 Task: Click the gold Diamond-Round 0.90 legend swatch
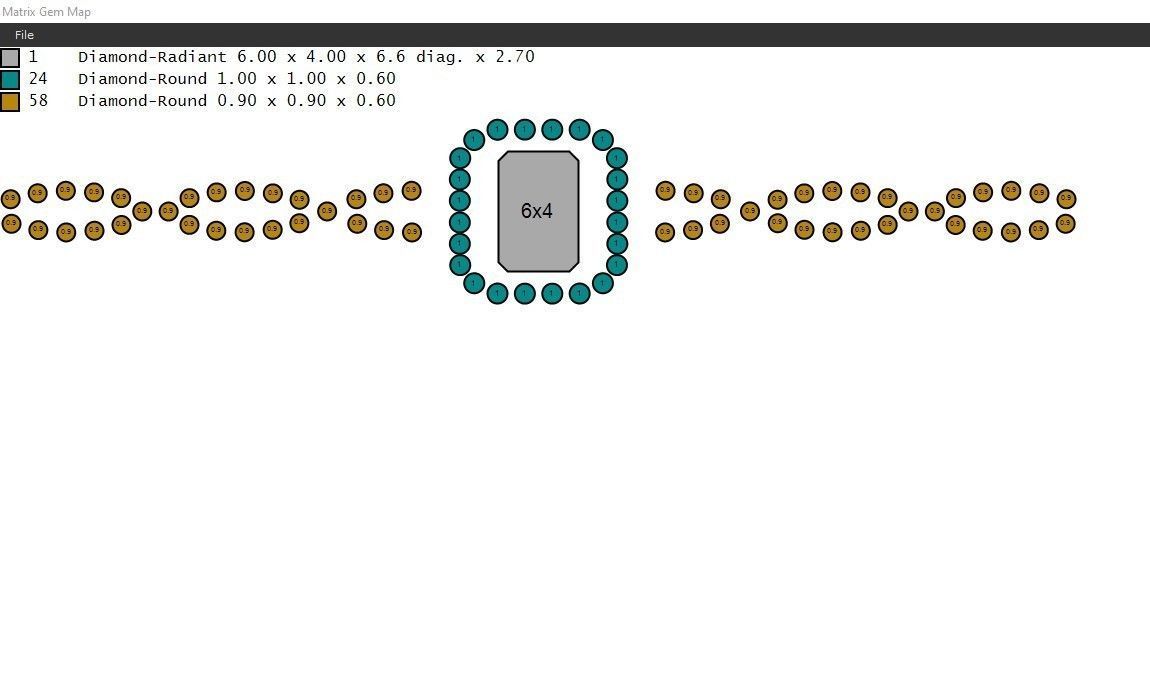10,101
